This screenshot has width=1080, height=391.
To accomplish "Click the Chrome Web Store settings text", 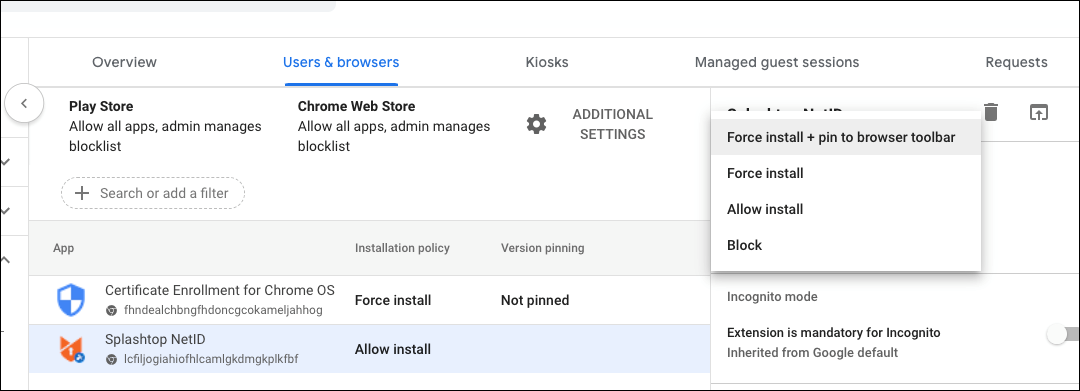I will tap(394, 127).
